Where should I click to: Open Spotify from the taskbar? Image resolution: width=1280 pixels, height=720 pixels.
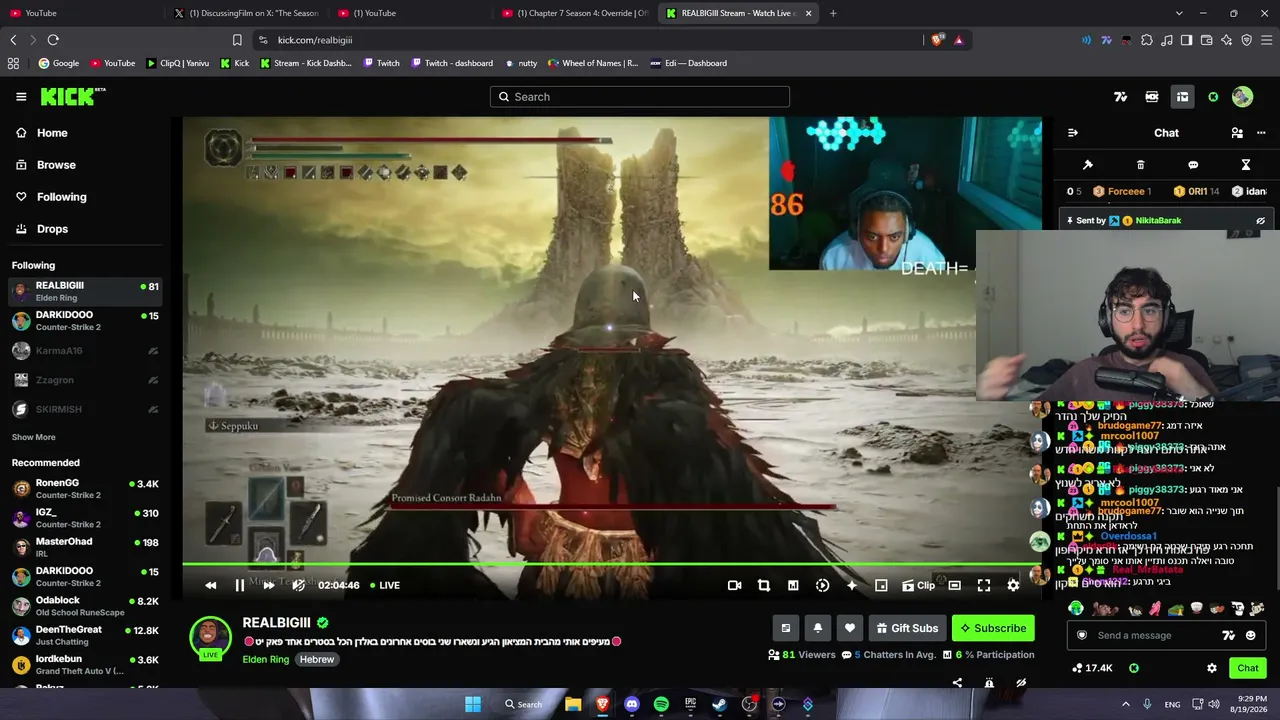tap(661, 705)
